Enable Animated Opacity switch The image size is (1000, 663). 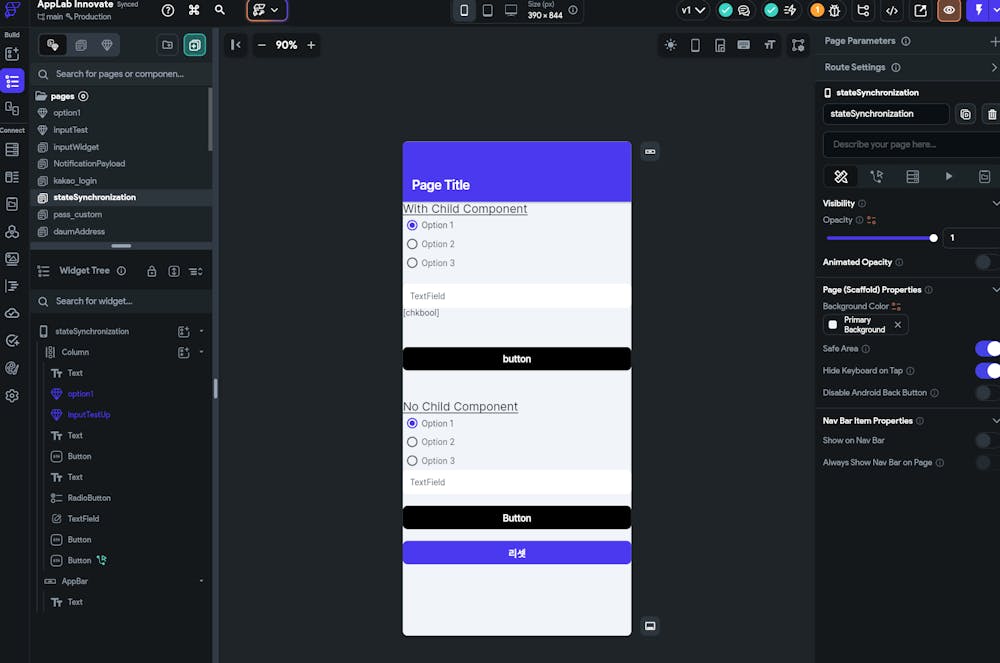click(x=987, y=262)
